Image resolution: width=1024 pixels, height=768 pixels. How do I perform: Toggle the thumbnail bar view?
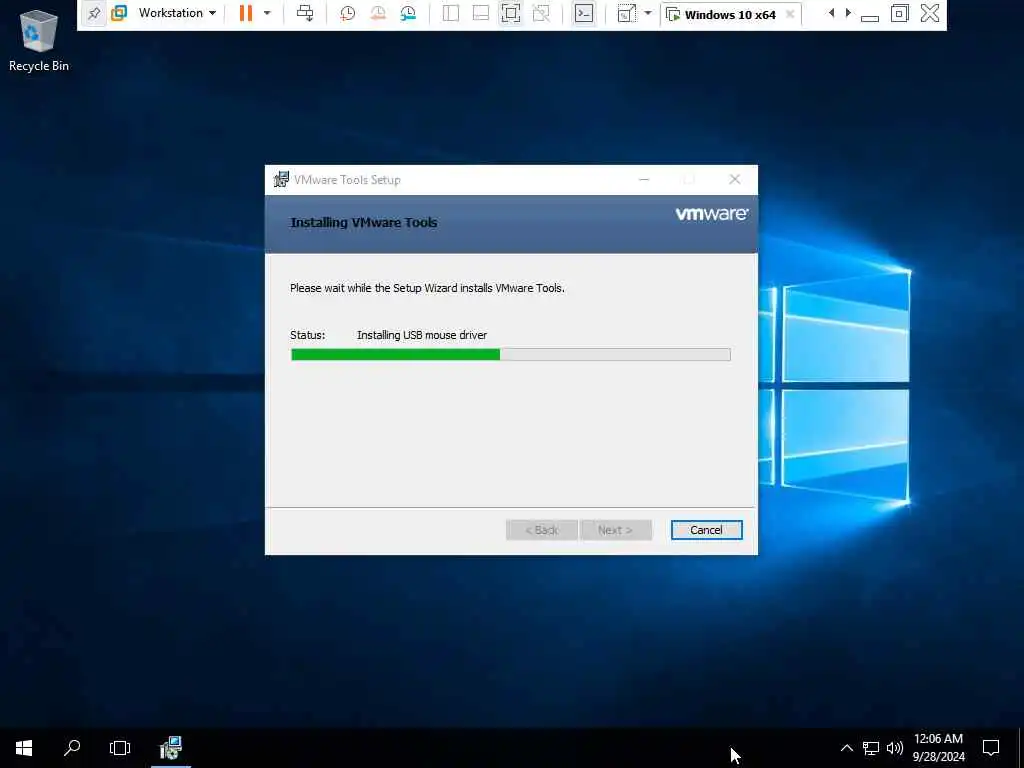(481, 13)
